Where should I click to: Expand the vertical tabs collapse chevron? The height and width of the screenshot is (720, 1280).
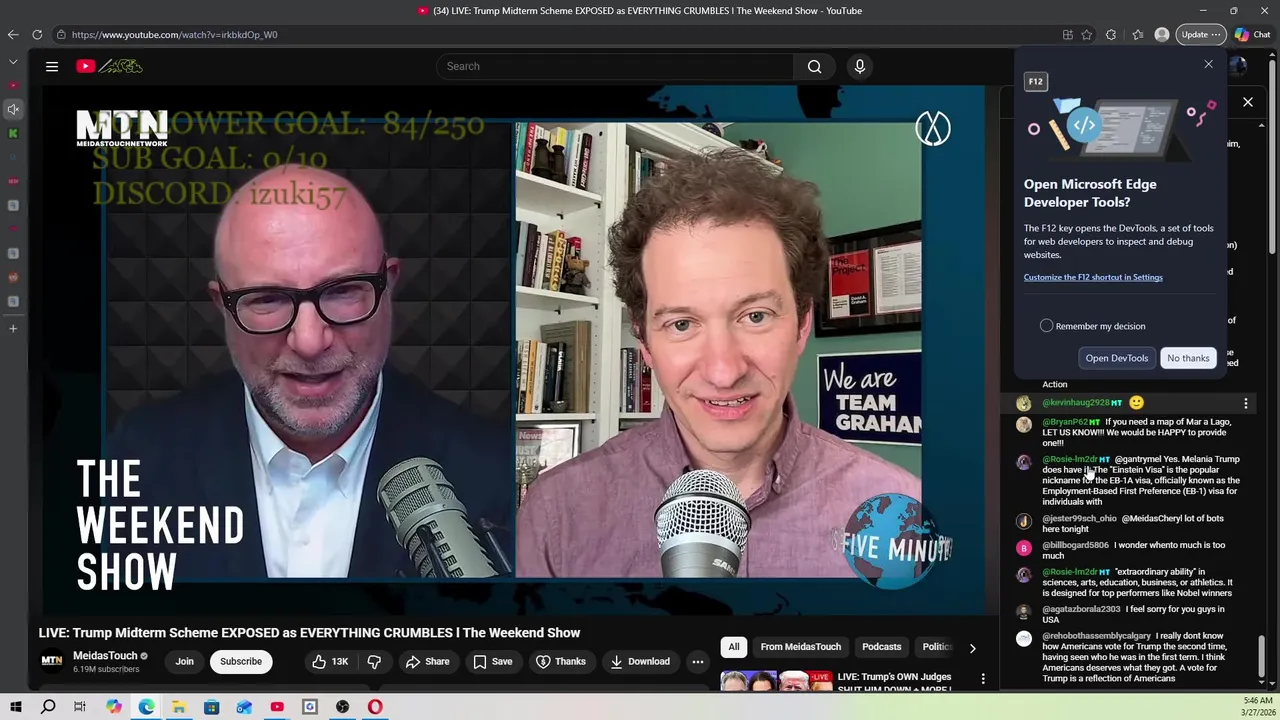pyautogui.click(x=13, y=61)
